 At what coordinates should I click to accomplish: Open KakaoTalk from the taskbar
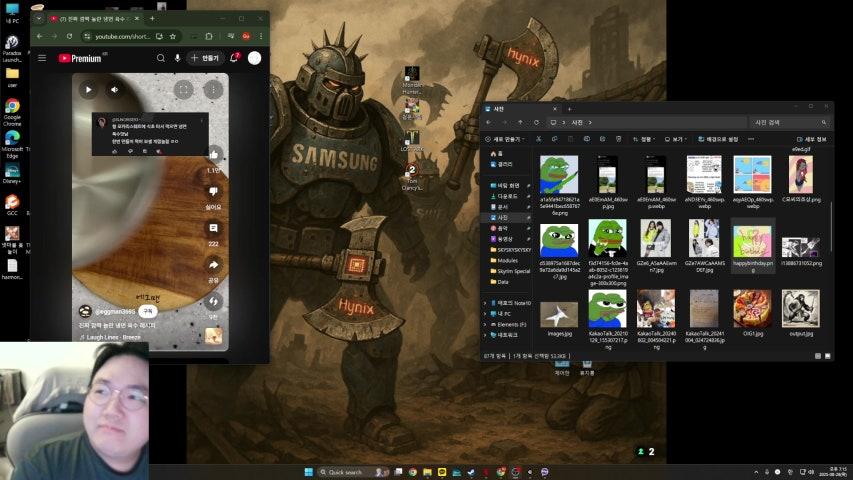point(442,472)
